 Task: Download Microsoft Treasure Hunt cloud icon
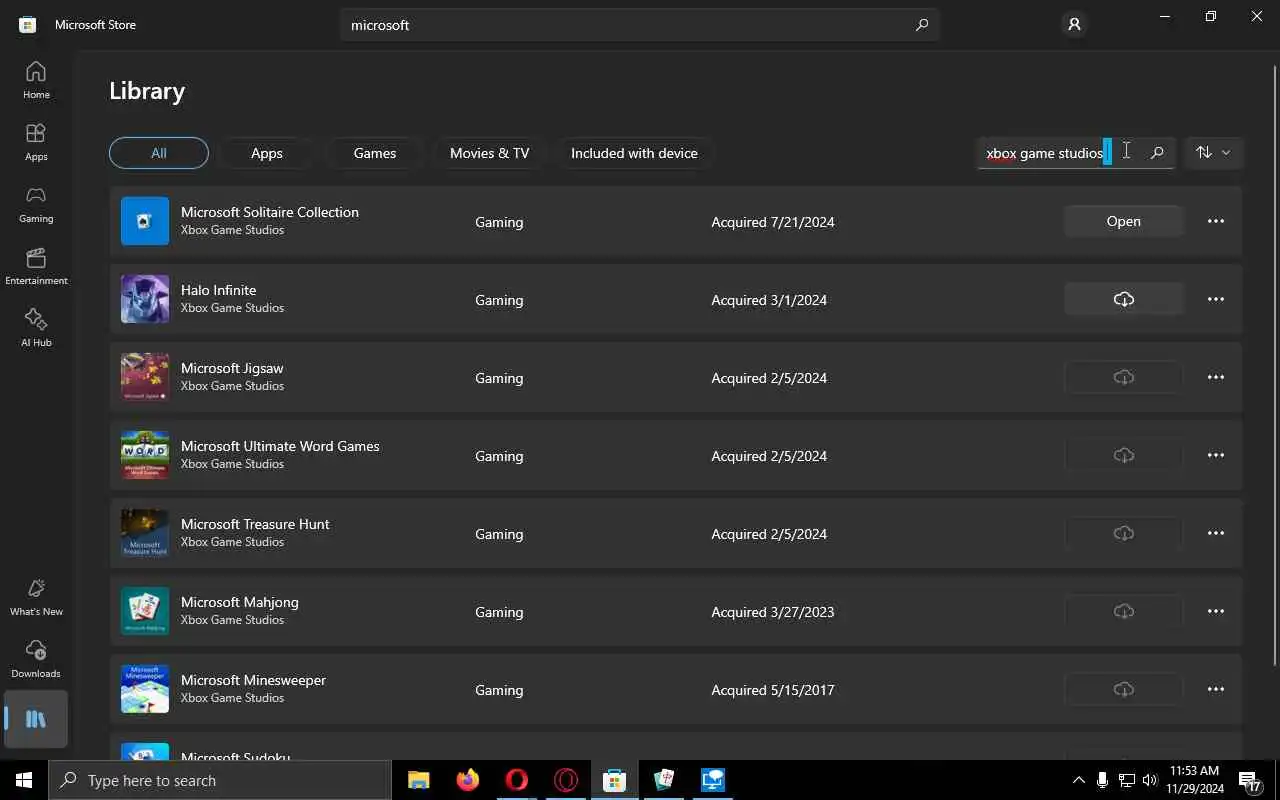(1124, 533)
